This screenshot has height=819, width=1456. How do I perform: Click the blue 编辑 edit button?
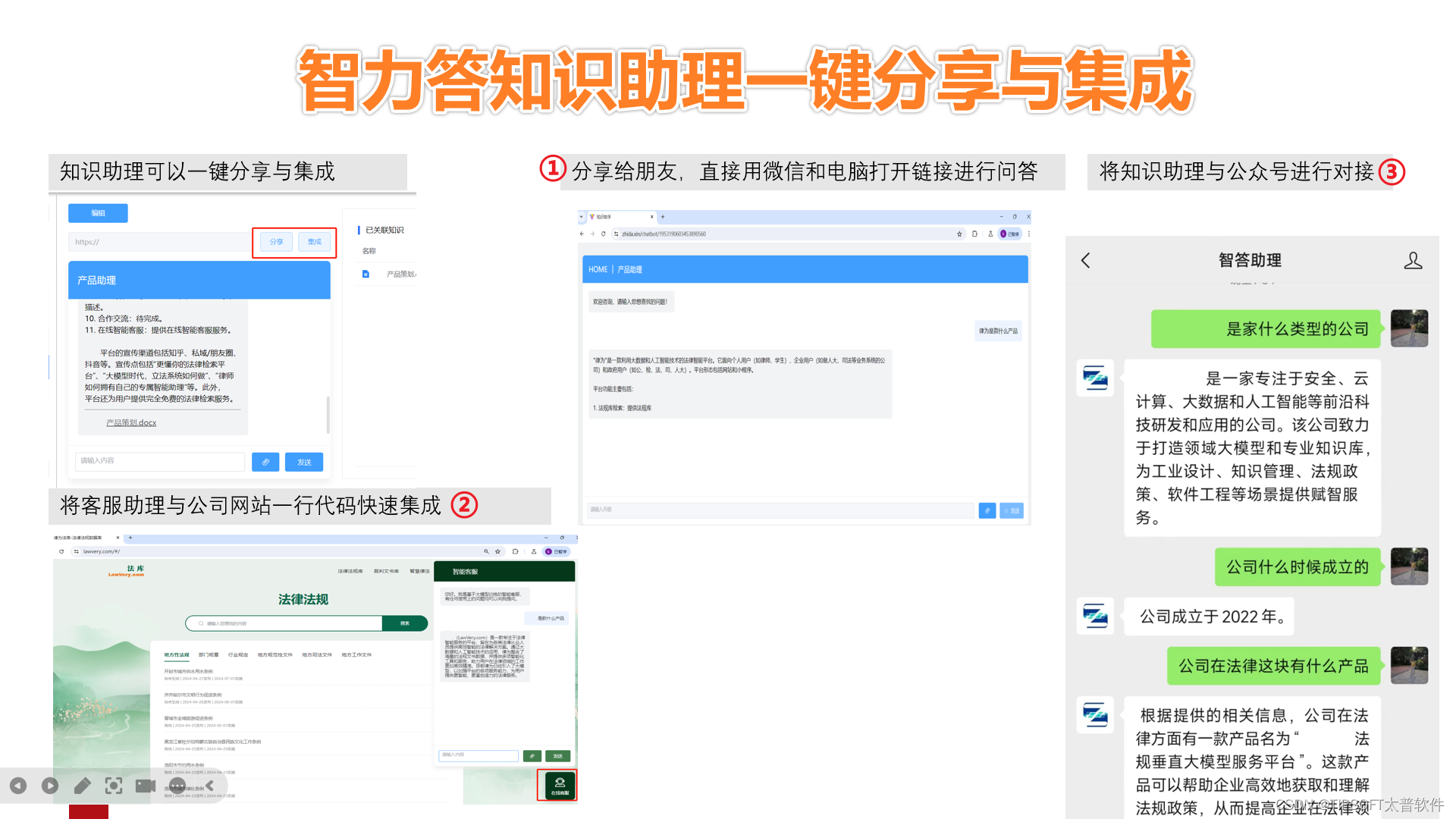[x=98, y=213]
